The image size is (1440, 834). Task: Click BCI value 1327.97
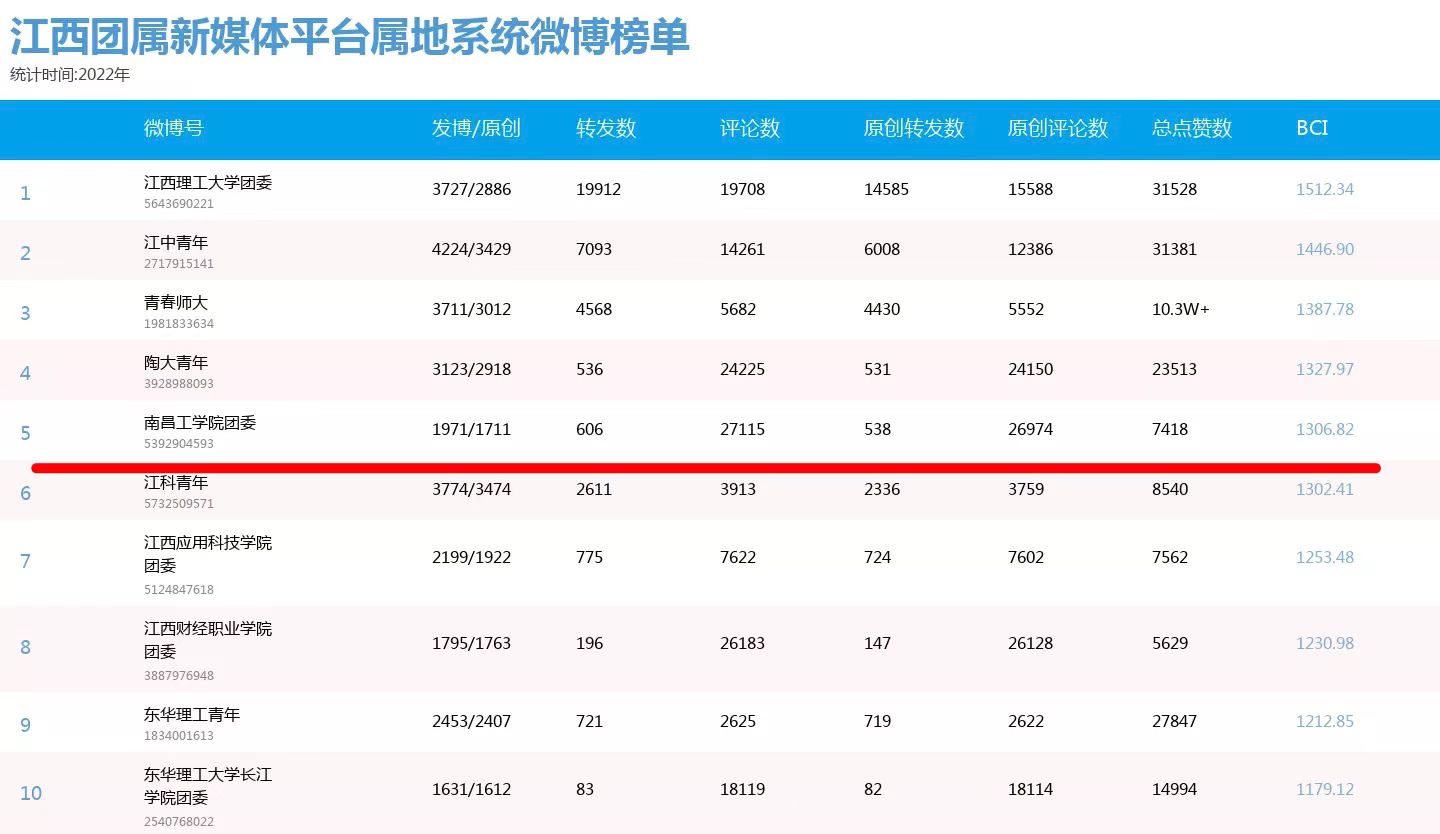pos(1325,369)
